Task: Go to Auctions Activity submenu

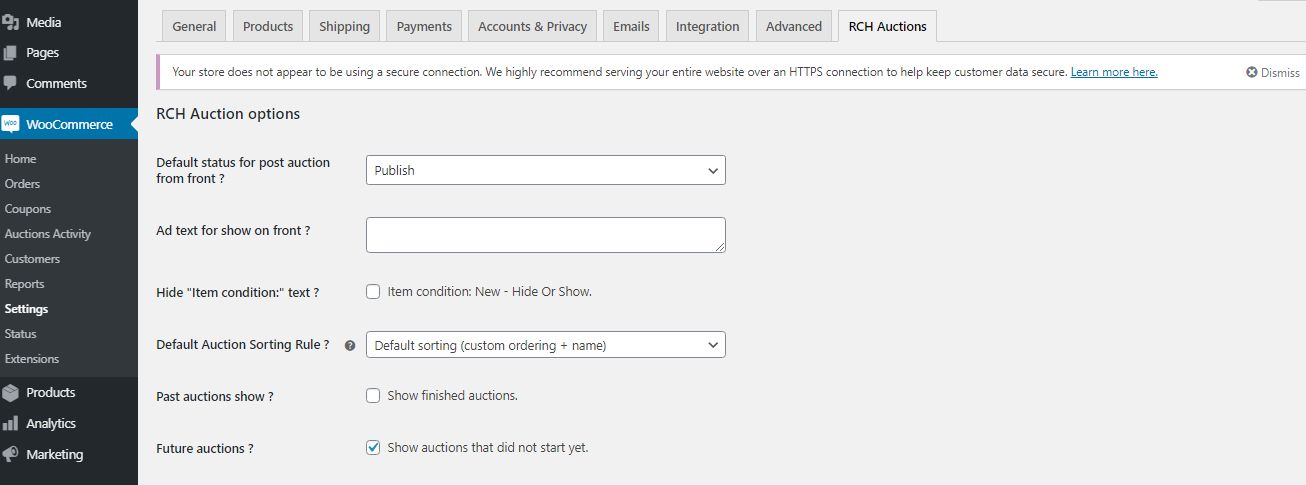Action: [x=48, y=234]
